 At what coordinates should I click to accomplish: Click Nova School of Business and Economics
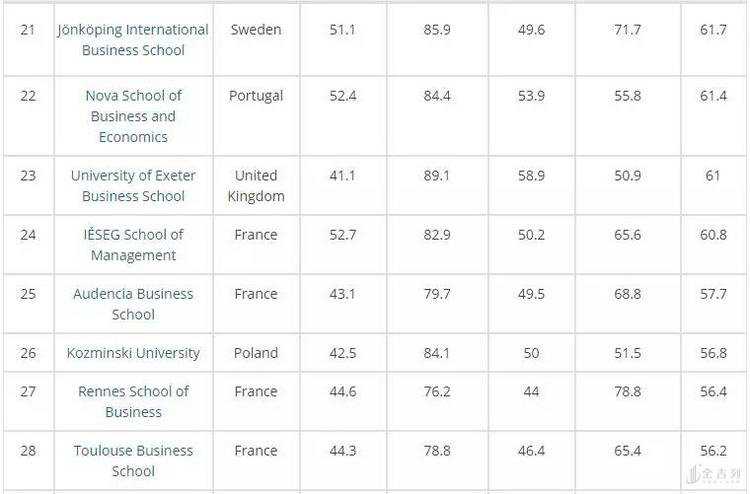click(x=133, y=116)
